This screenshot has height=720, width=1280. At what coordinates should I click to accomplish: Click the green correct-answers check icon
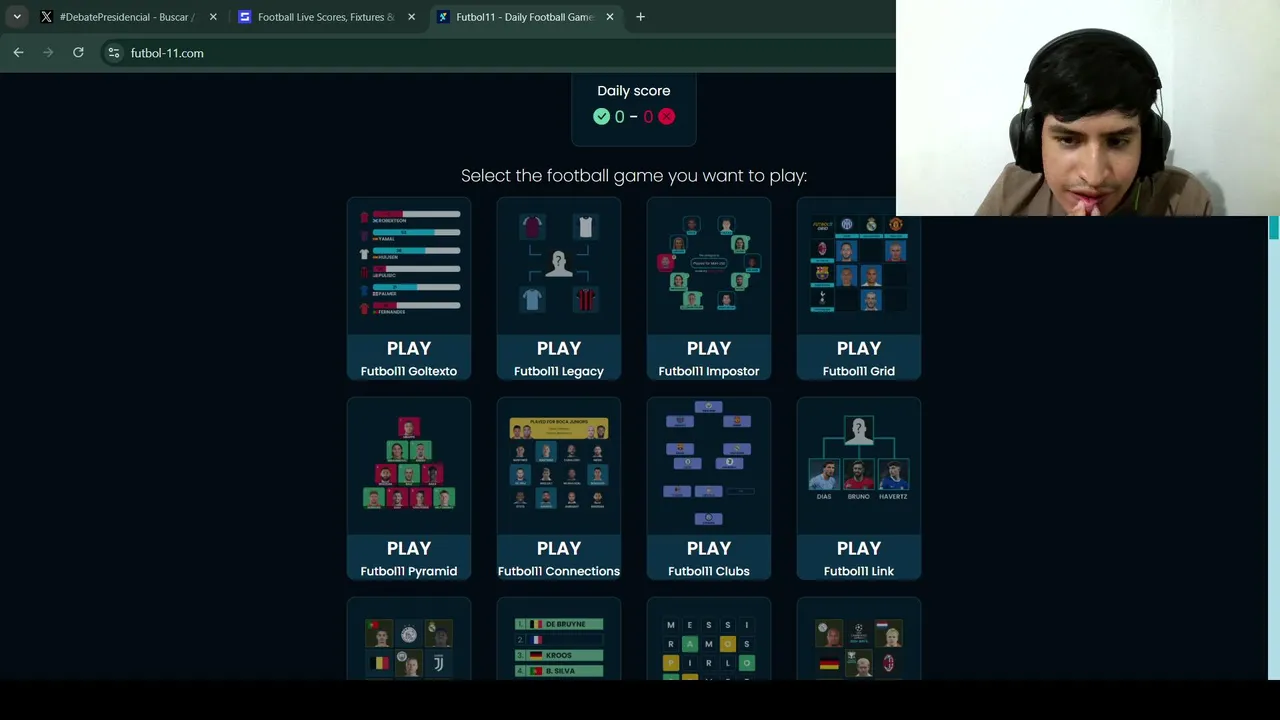pyautogui.click(x=601, y=116)
